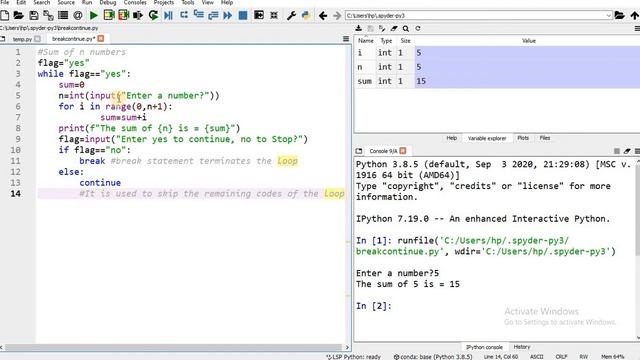Click the save file floppy icon
Image resolution: width=640 pixels, height=360 pixels.
33,16
